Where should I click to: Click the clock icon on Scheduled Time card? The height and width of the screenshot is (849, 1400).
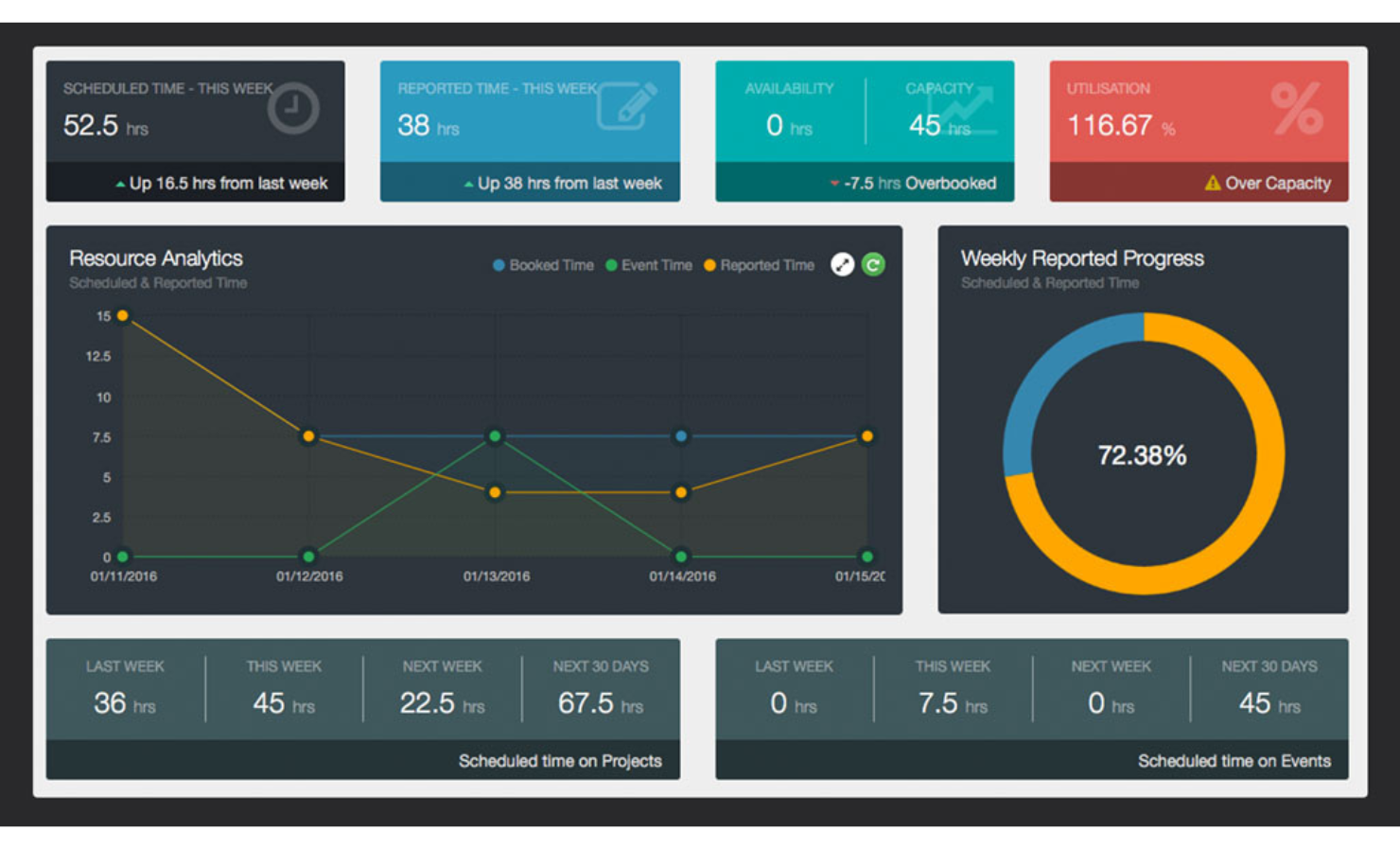[292, 109]
